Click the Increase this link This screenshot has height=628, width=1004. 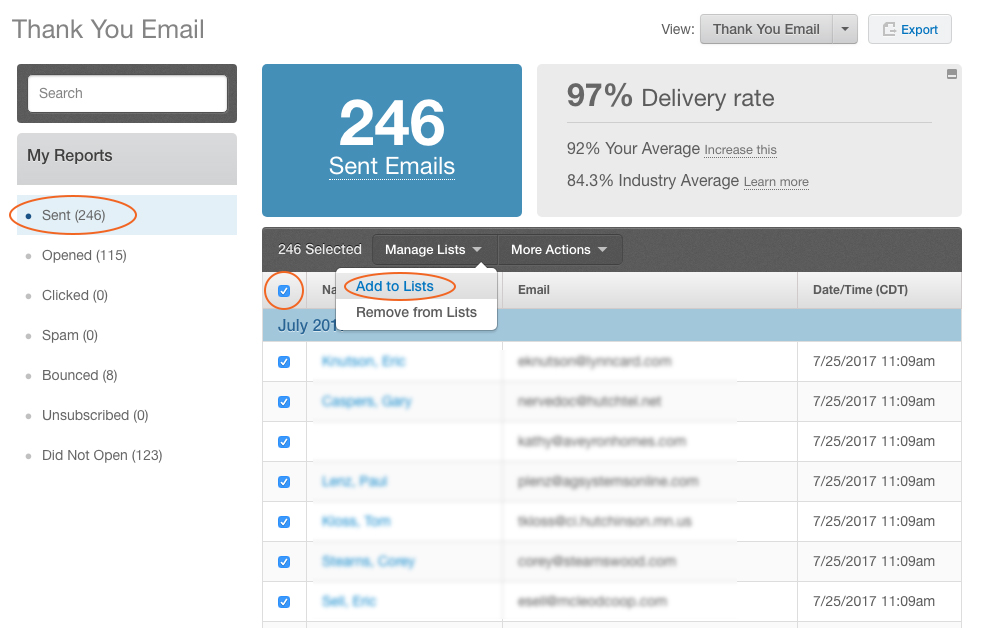pyautogui.click(x=740, y=150)
